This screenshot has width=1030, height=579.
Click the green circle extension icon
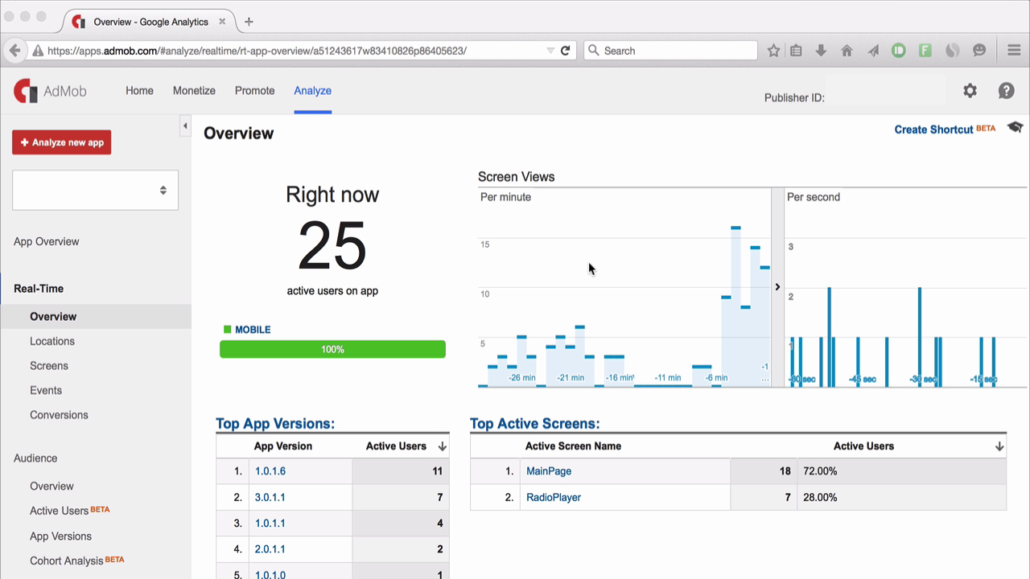pyautogui.click(x=899, y=51)
